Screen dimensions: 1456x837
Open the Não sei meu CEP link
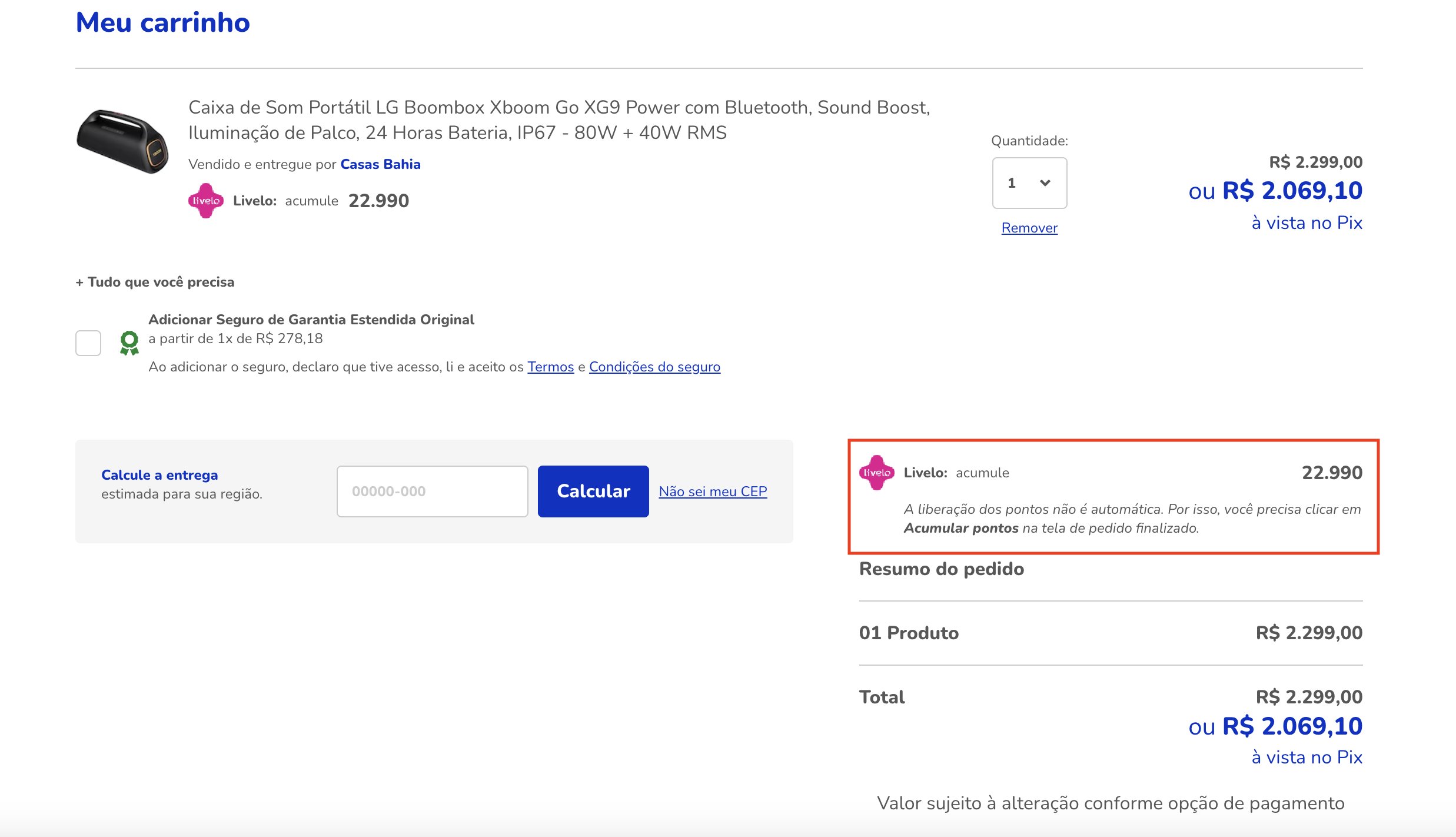pyautogui.click(x=713, y=491)
